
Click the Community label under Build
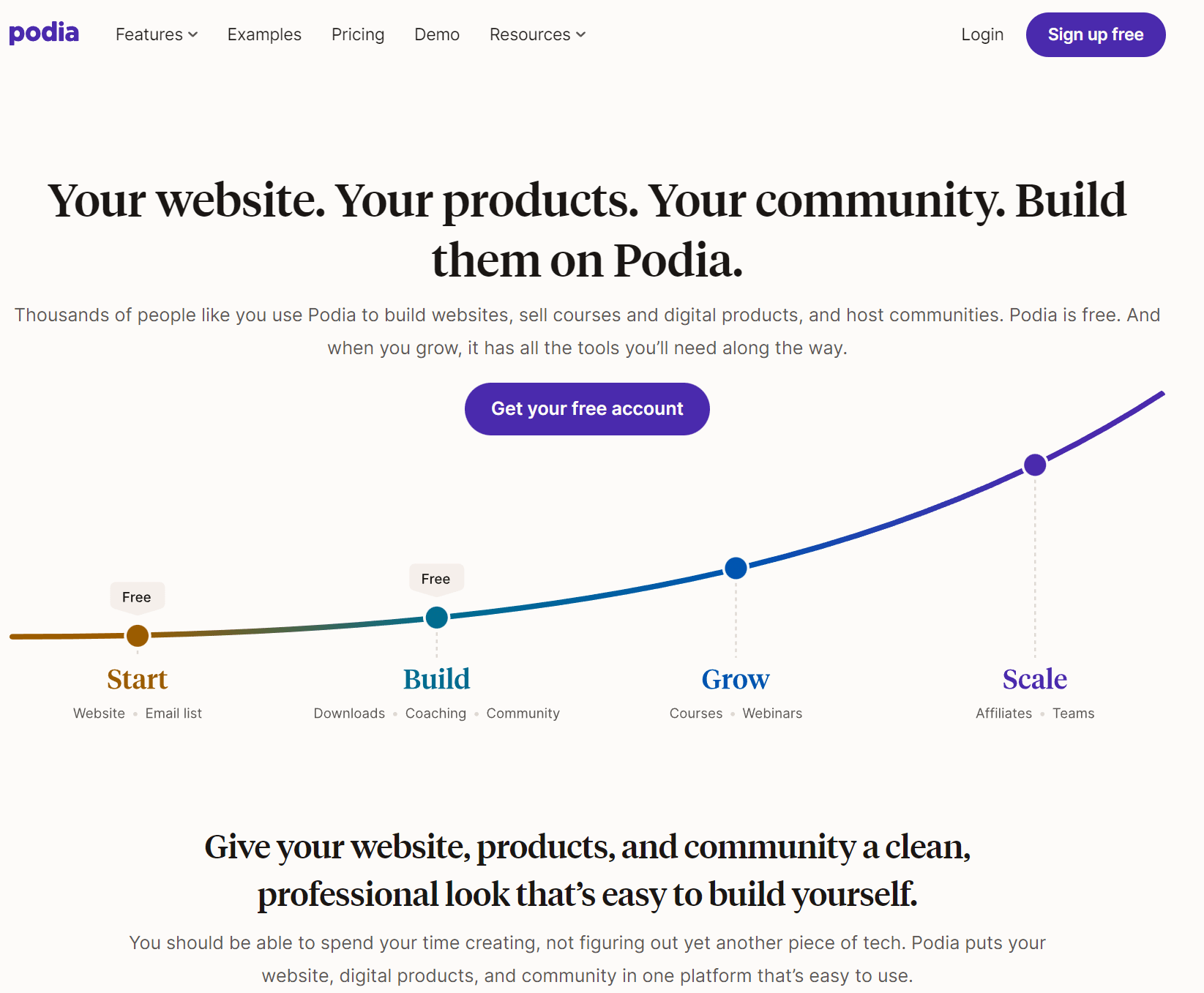[x=523, y=713]
